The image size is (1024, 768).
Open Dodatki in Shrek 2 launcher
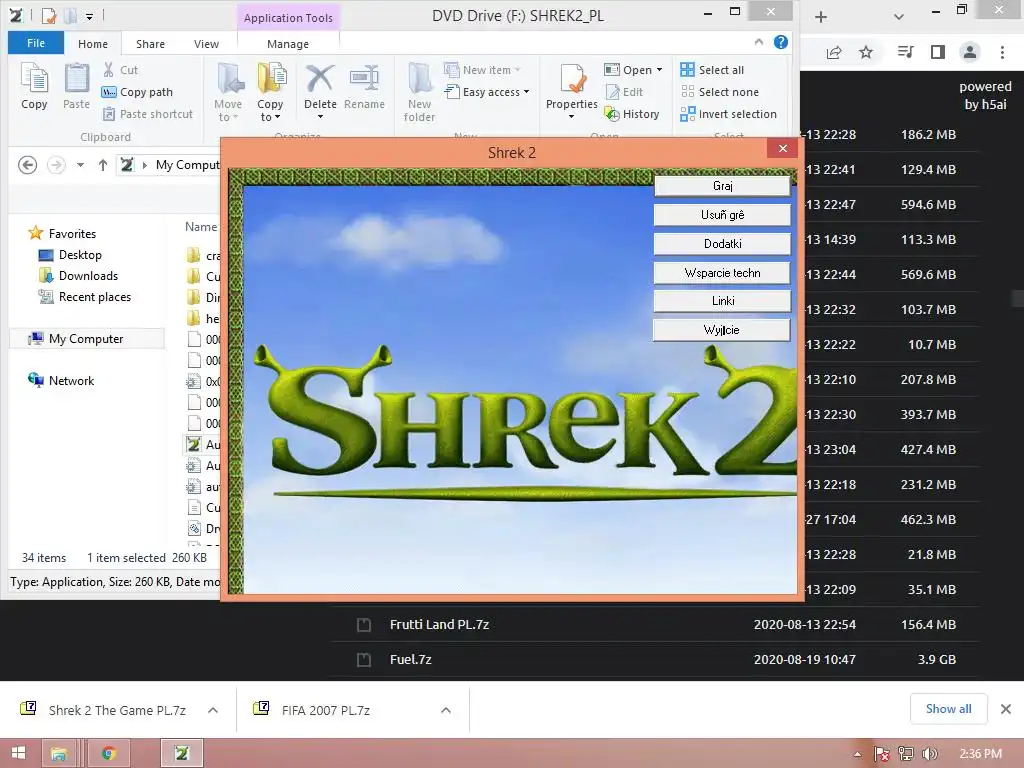pyautogui.click(x=722, y=244)
